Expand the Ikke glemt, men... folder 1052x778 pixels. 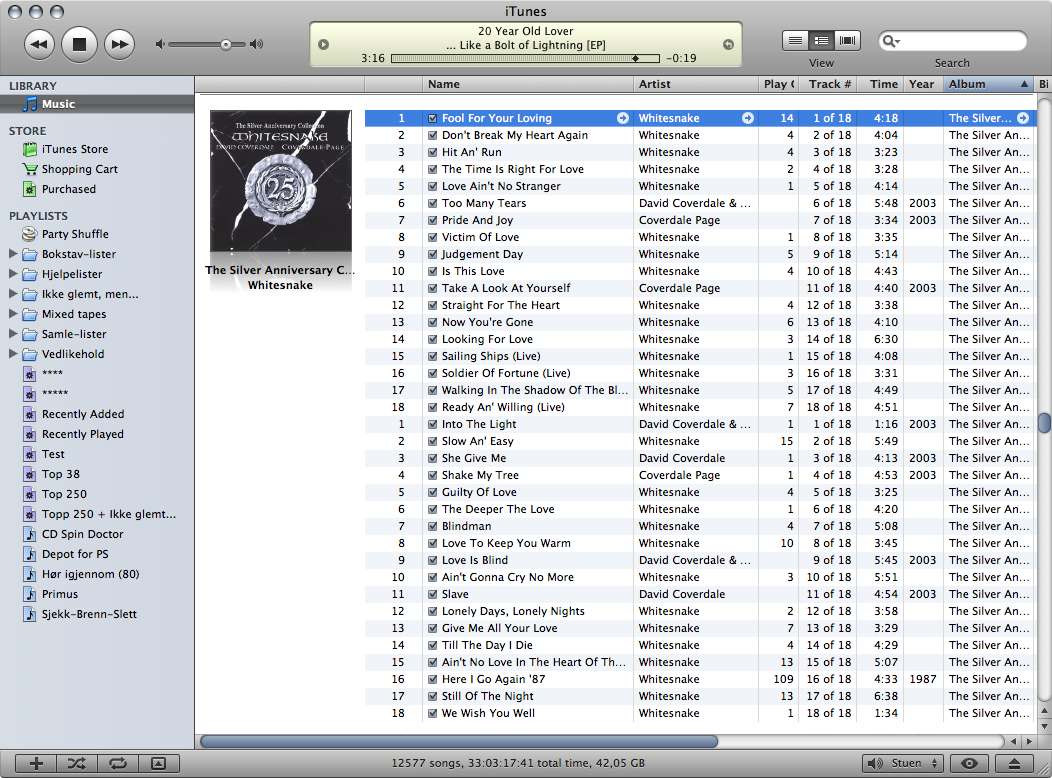13,294
